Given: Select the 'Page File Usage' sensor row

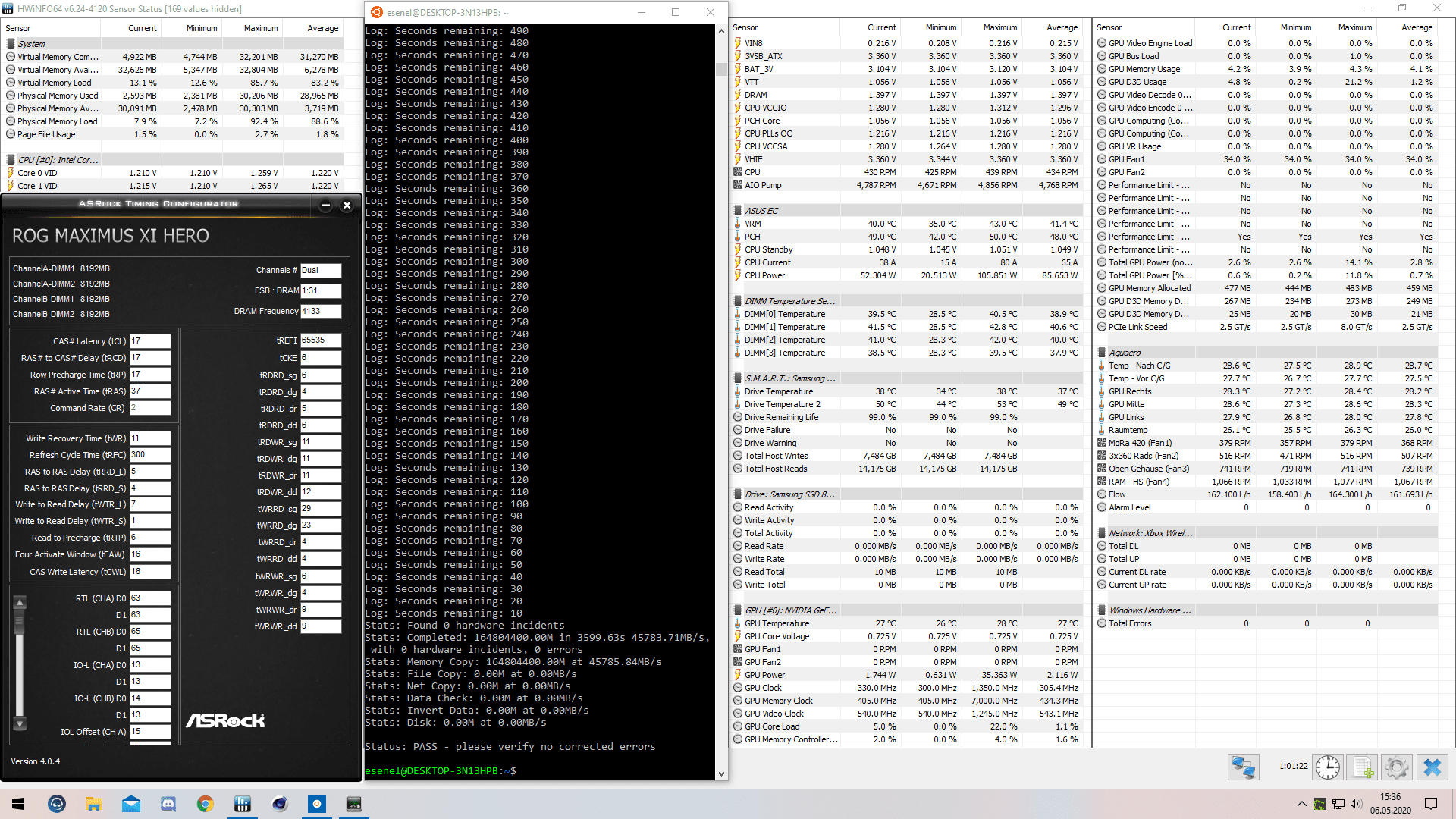Looking at the screenshot, I should click(x=172, y=134).
